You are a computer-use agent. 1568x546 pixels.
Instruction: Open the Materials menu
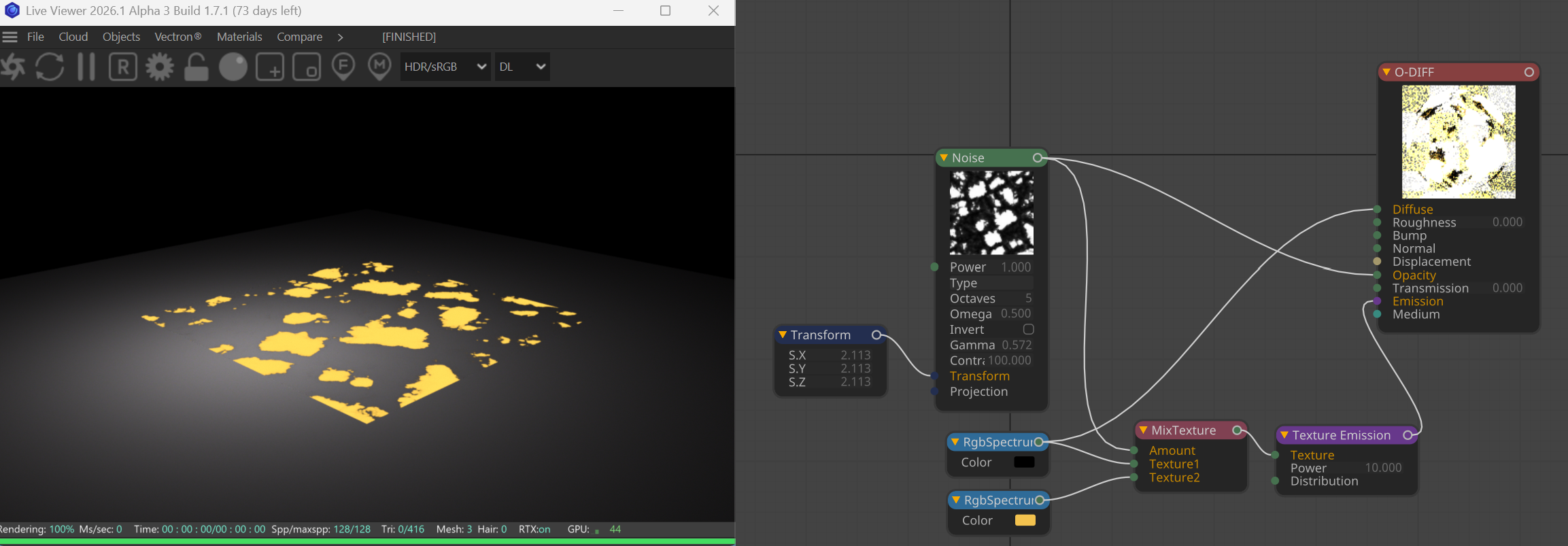239,37
